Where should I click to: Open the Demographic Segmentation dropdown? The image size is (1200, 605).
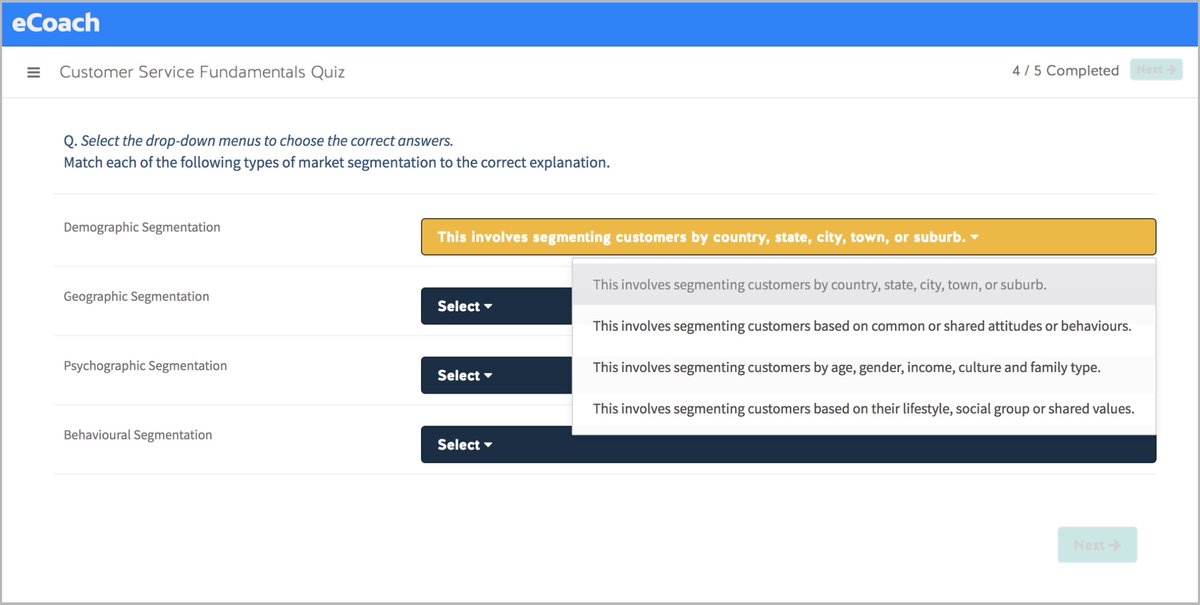[788, 237]
